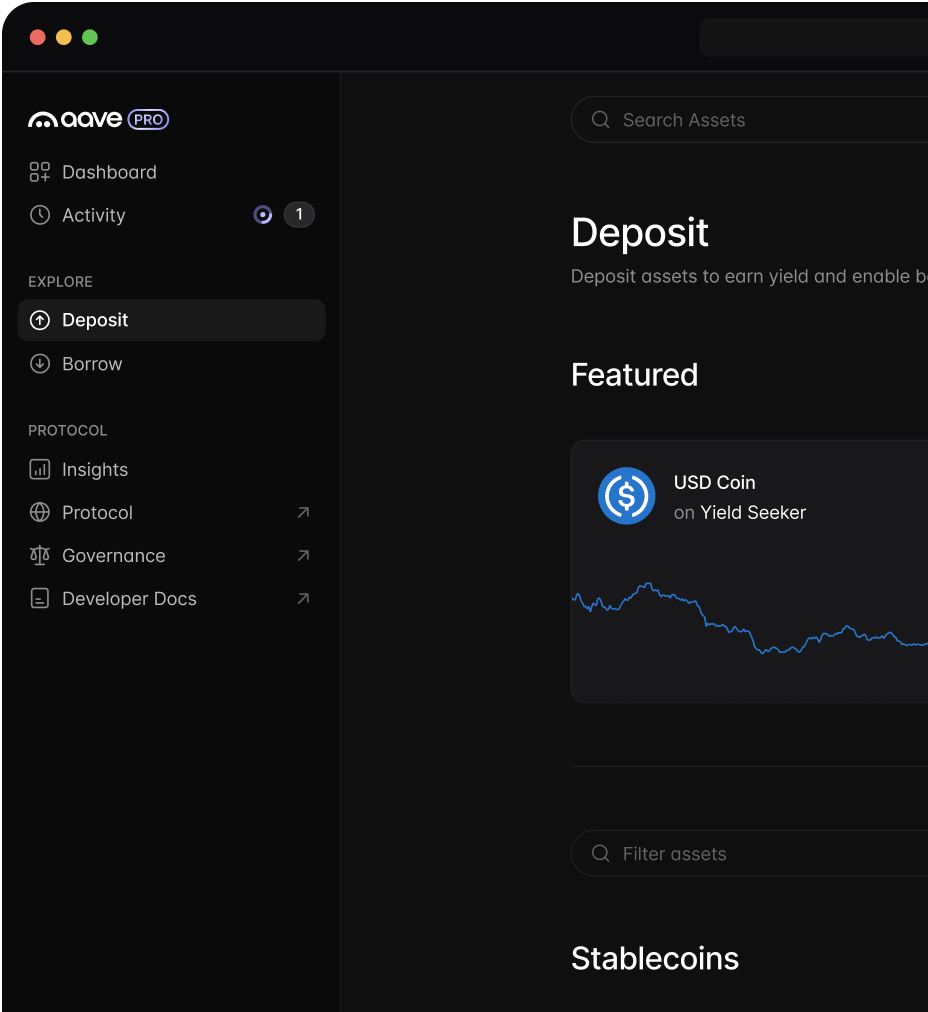
Task: Follow the Developer Docs external link arrow
Action: click(x=303, y=598)
